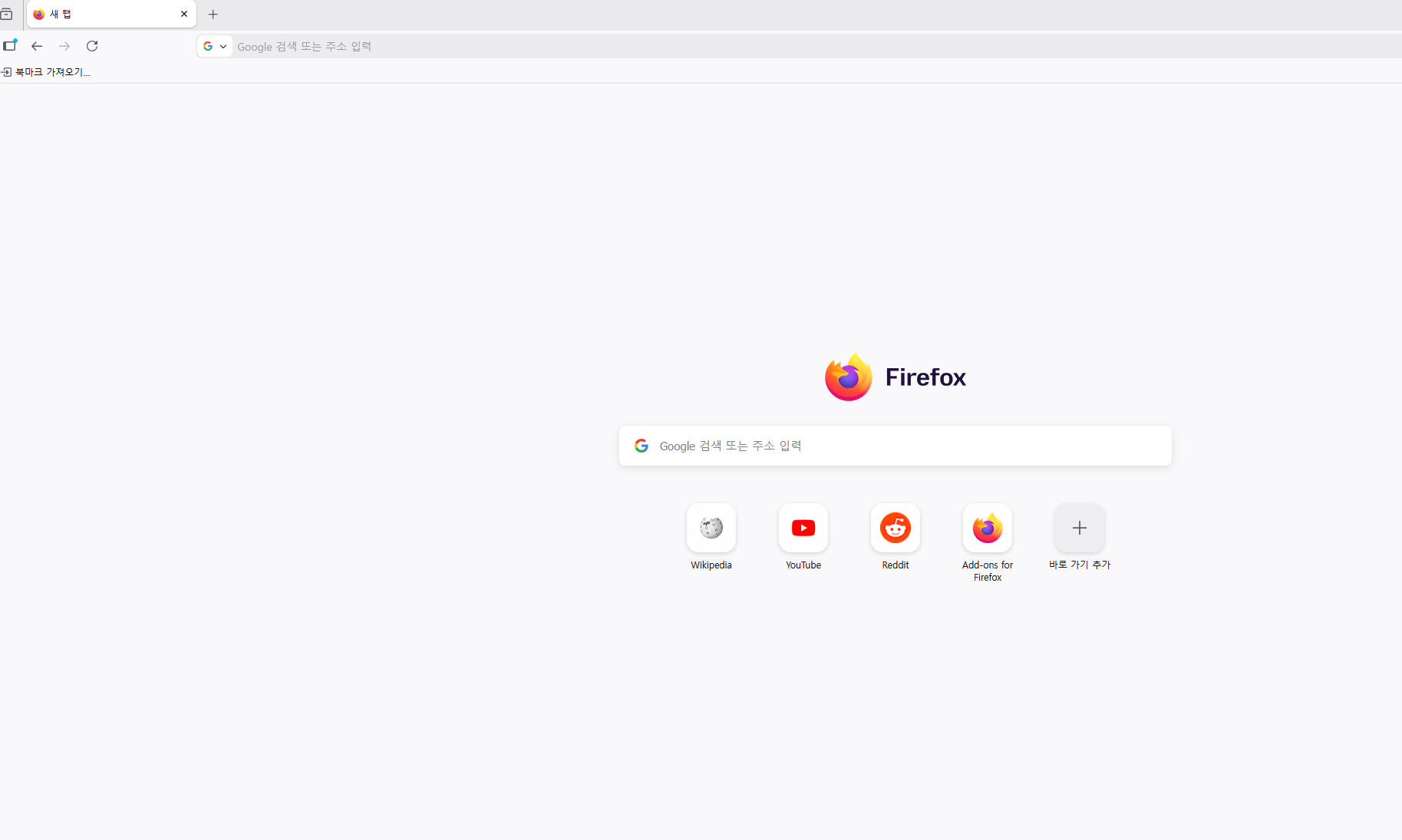Screen dimensions: 1402x840
Task: Open a new tab with plus button
Action: [213, 14]
